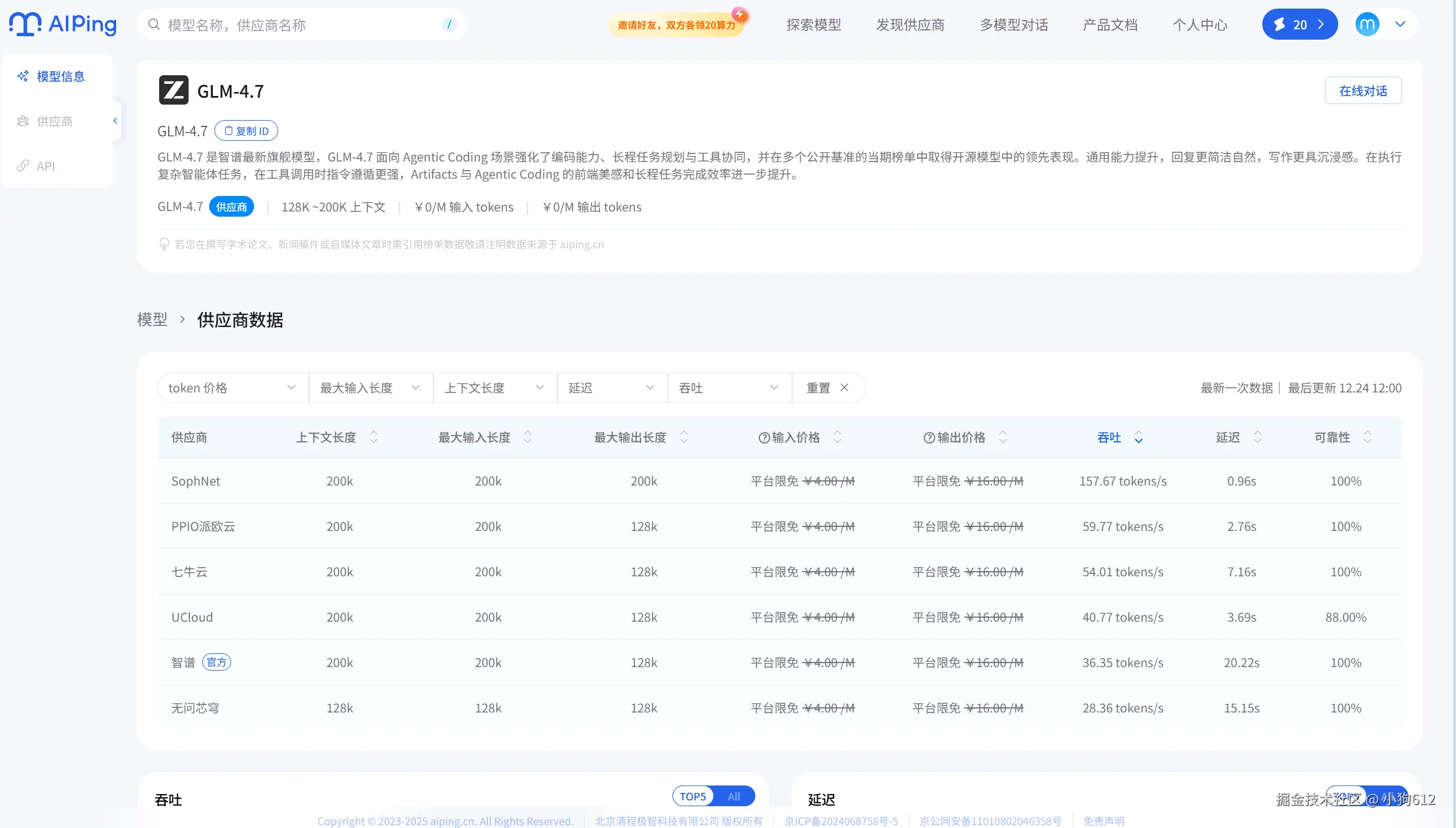
Task: Collapse the left sidebar arrow
Action: (116, 121)
